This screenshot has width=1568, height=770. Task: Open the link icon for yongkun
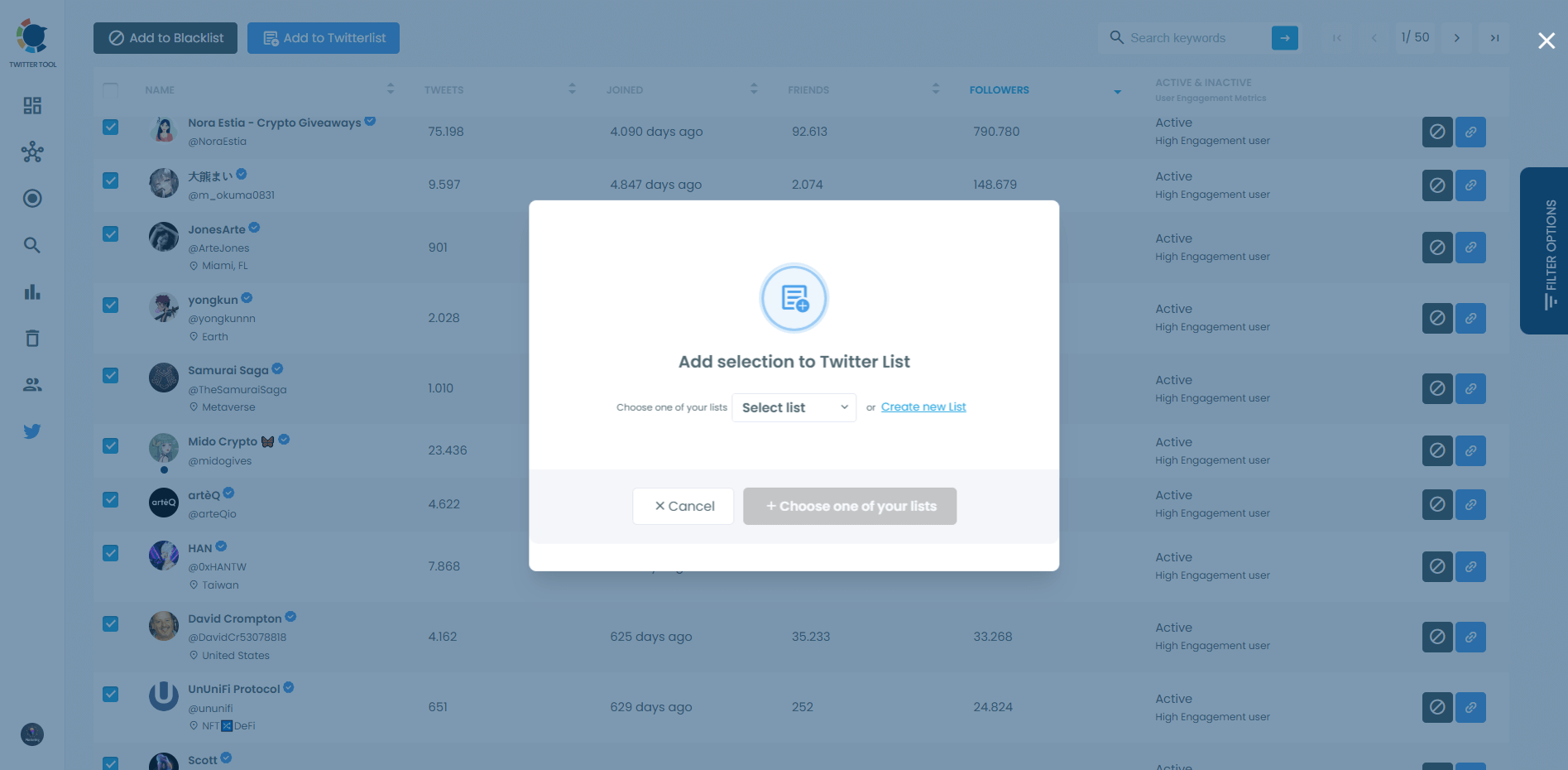coord(1470,318)
